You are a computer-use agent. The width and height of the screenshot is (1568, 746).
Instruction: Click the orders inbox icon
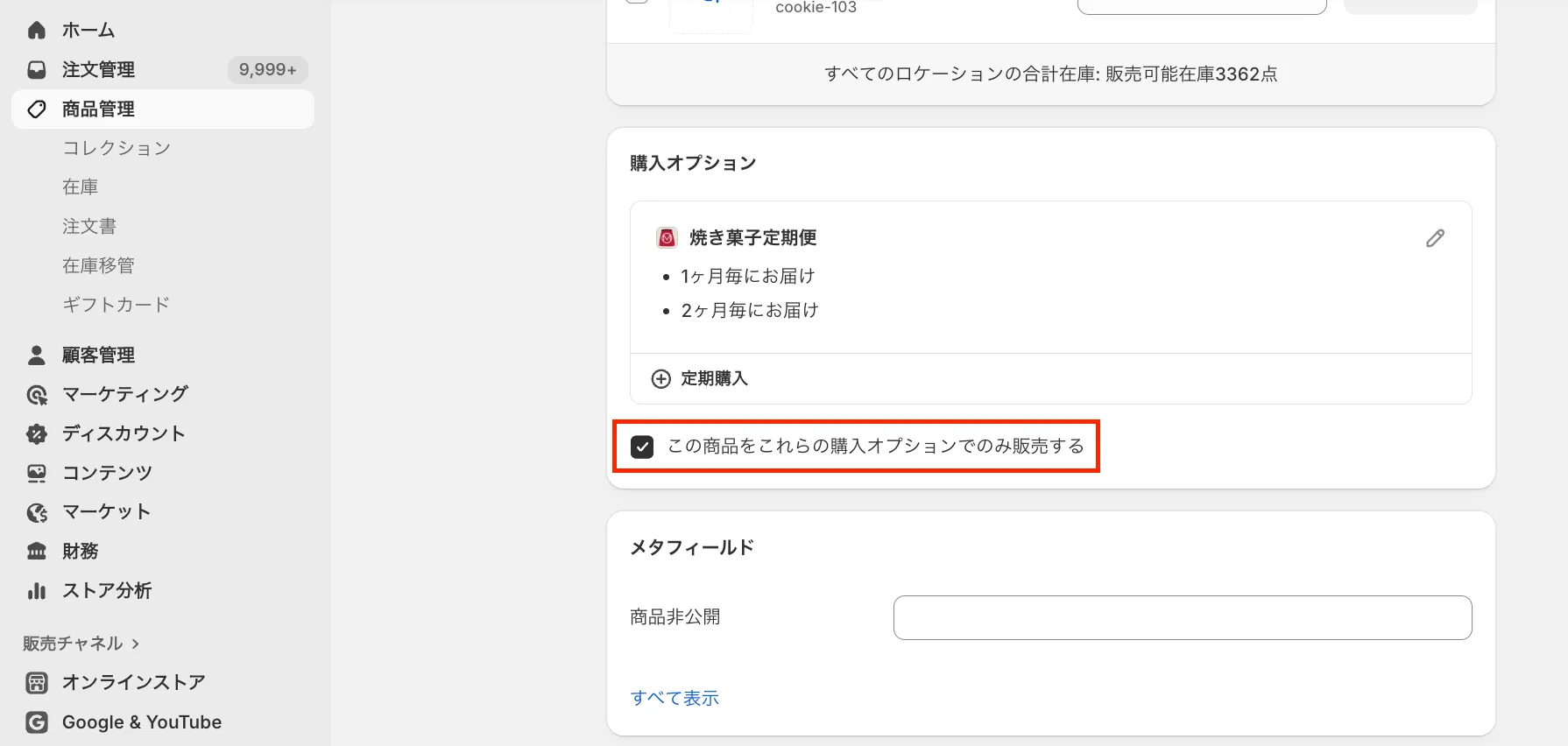coord(37,70)
